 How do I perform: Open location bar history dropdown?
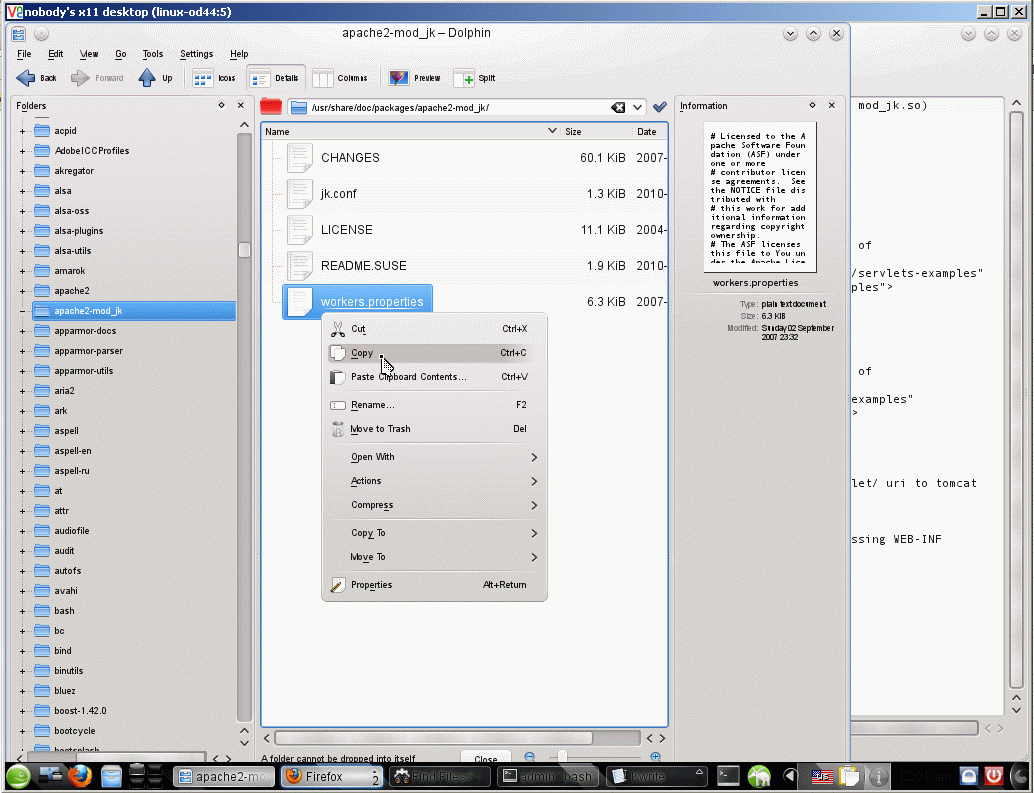(x=637, y=107)
